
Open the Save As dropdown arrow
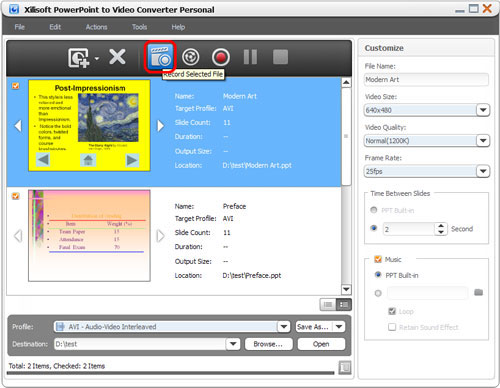point(339,327)
